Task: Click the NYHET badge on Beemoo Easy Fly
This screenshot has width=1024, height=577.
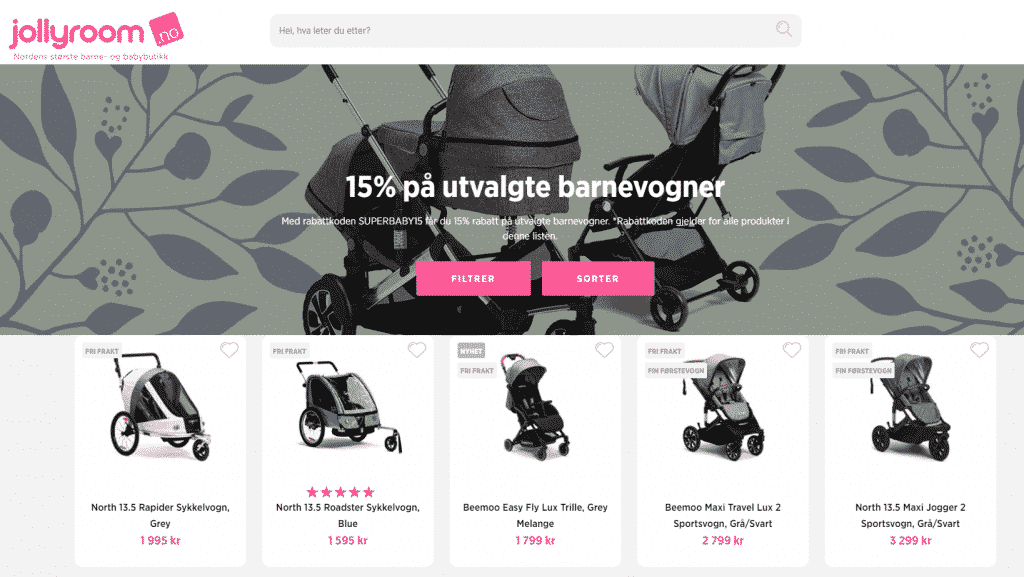Action: tap(471, 351)
